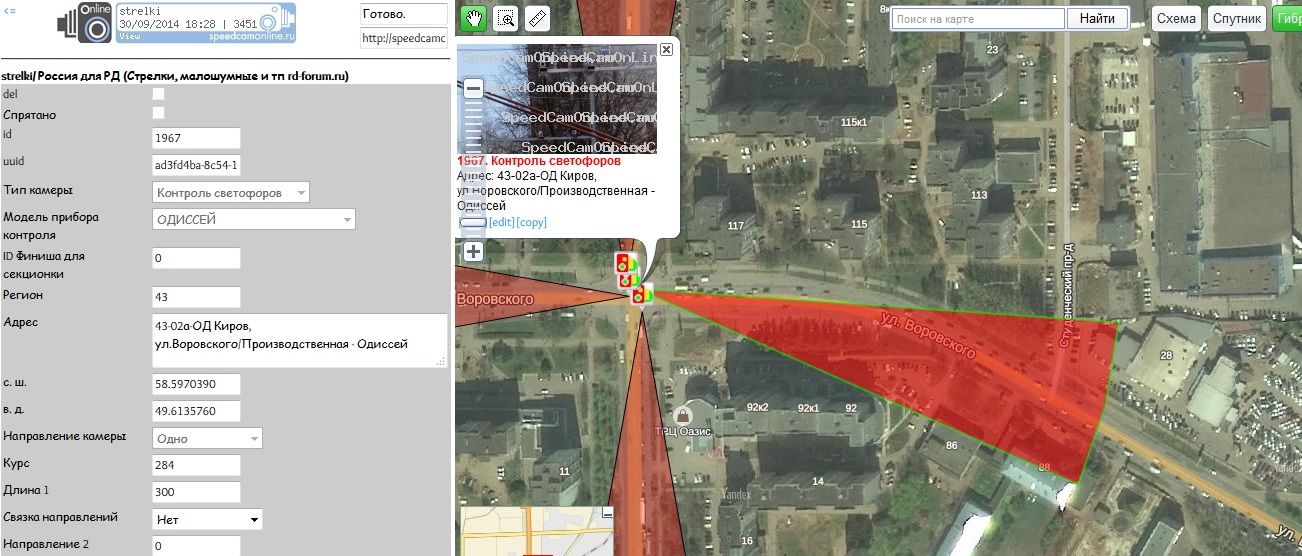Expand the Связка направлений dropdown
The height and width of the screenshot is (556, 1302).
tap(206, 519)
